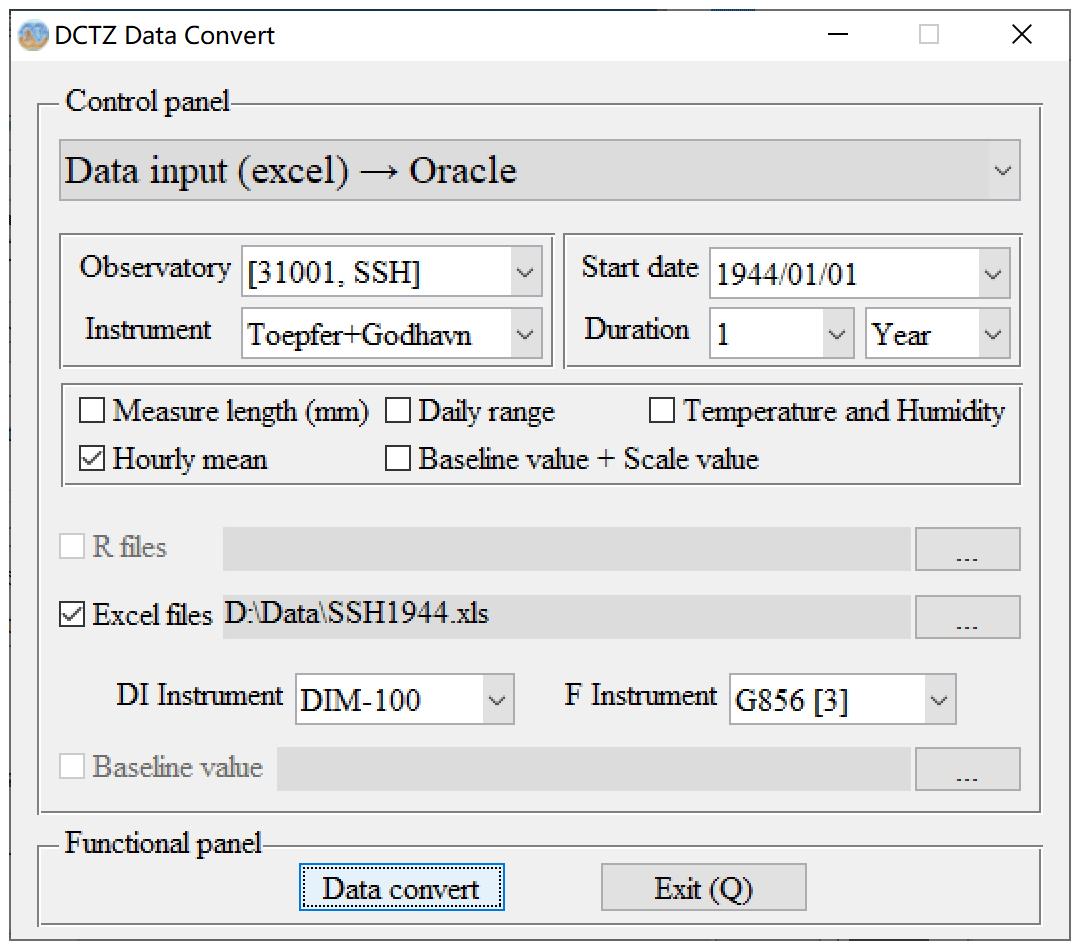Open the Instrument Toepfer+Godhavn dropdown
Screen dimensions: 1080x950
524,335
